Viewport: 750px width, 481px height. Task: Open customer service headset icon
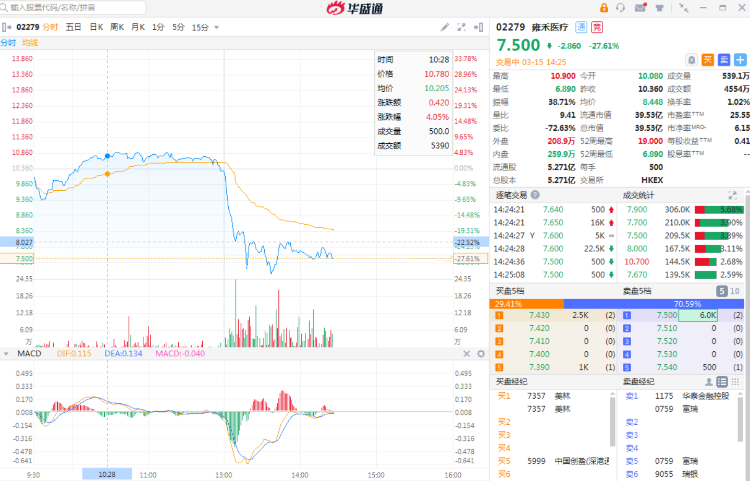coord(621,8)
